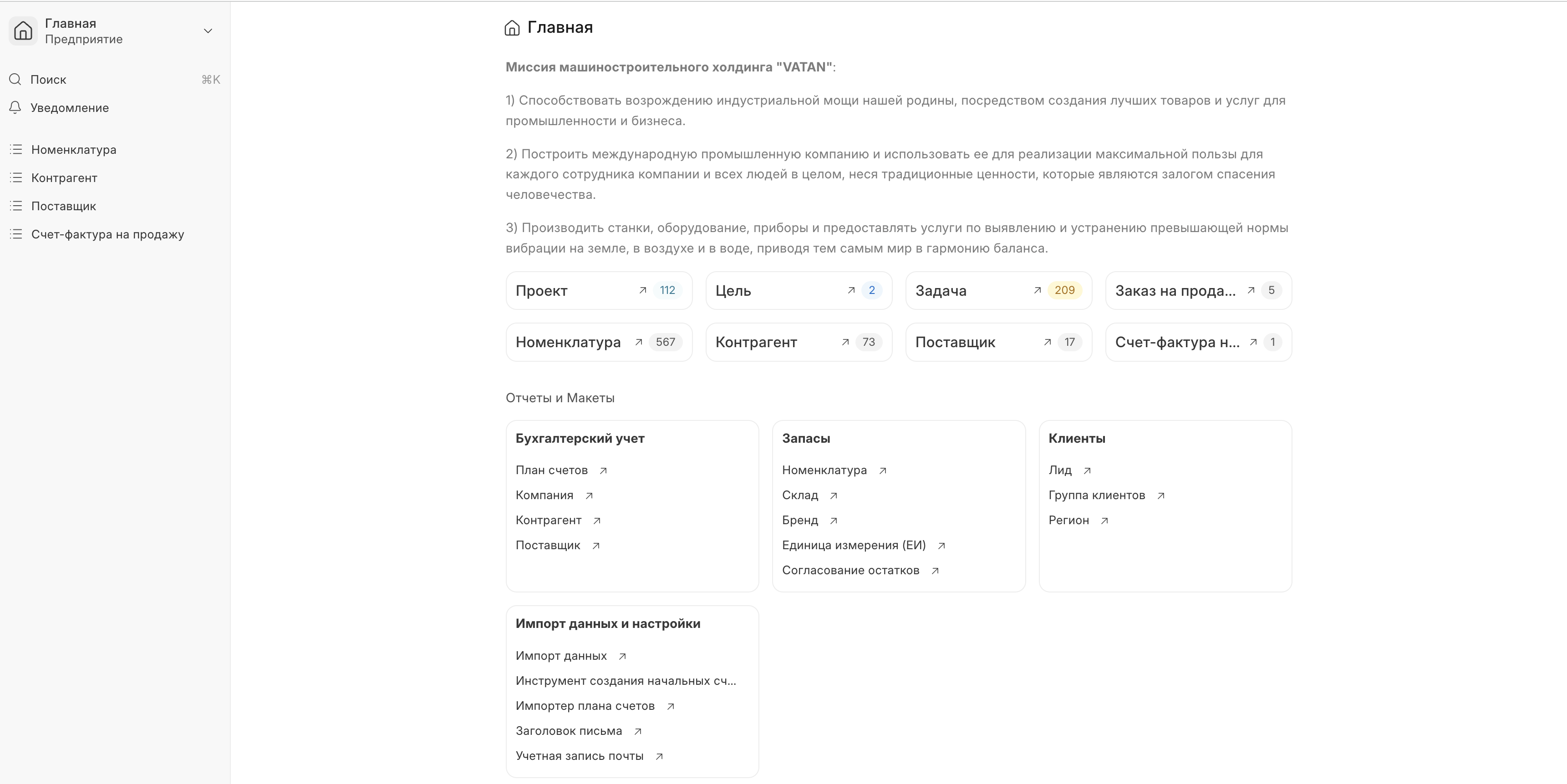Click the home icon in sidebar header
The height and width of the screenshot is (784, 1567).
23,30
